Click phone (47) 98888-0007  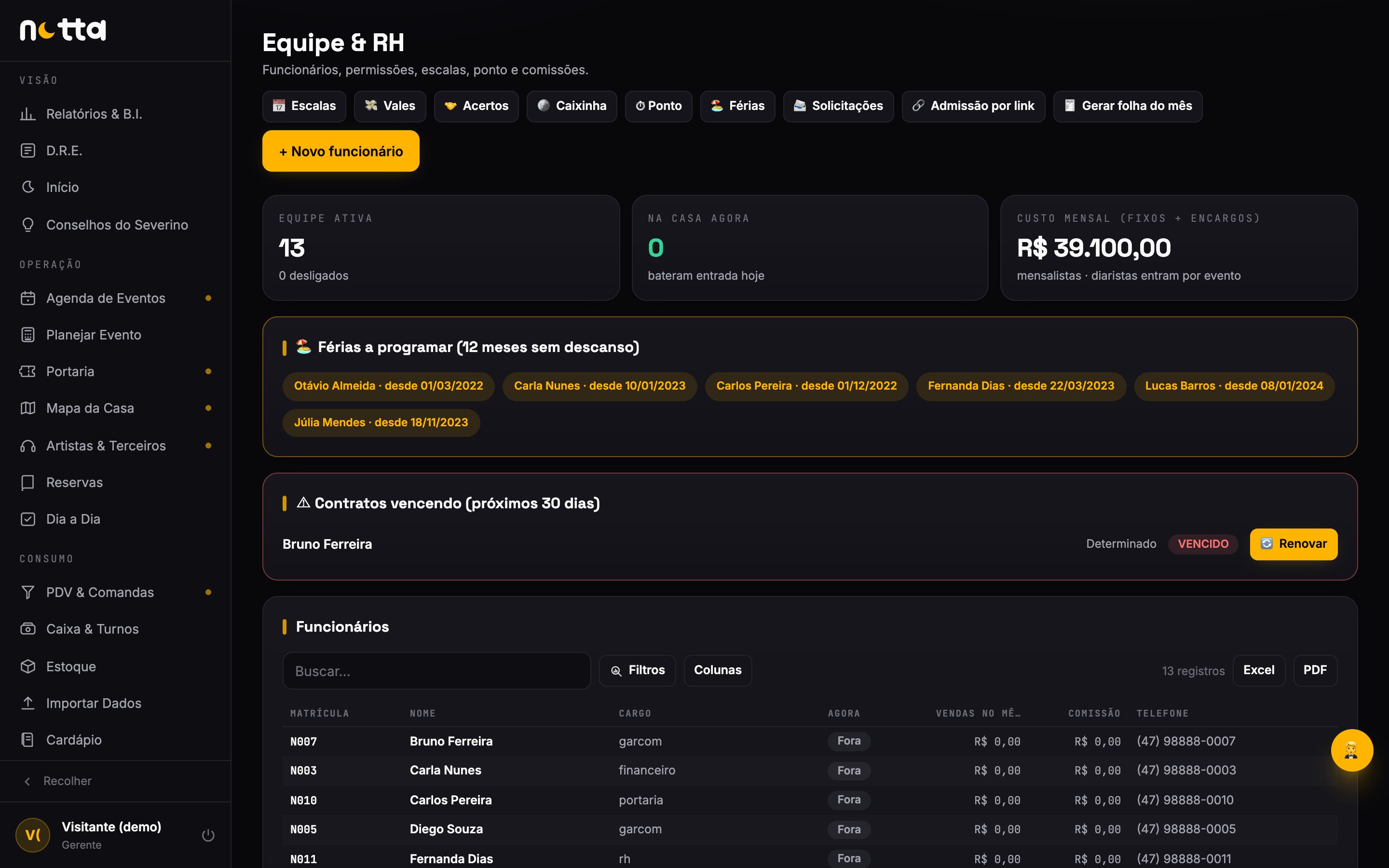coord(1186,741)
